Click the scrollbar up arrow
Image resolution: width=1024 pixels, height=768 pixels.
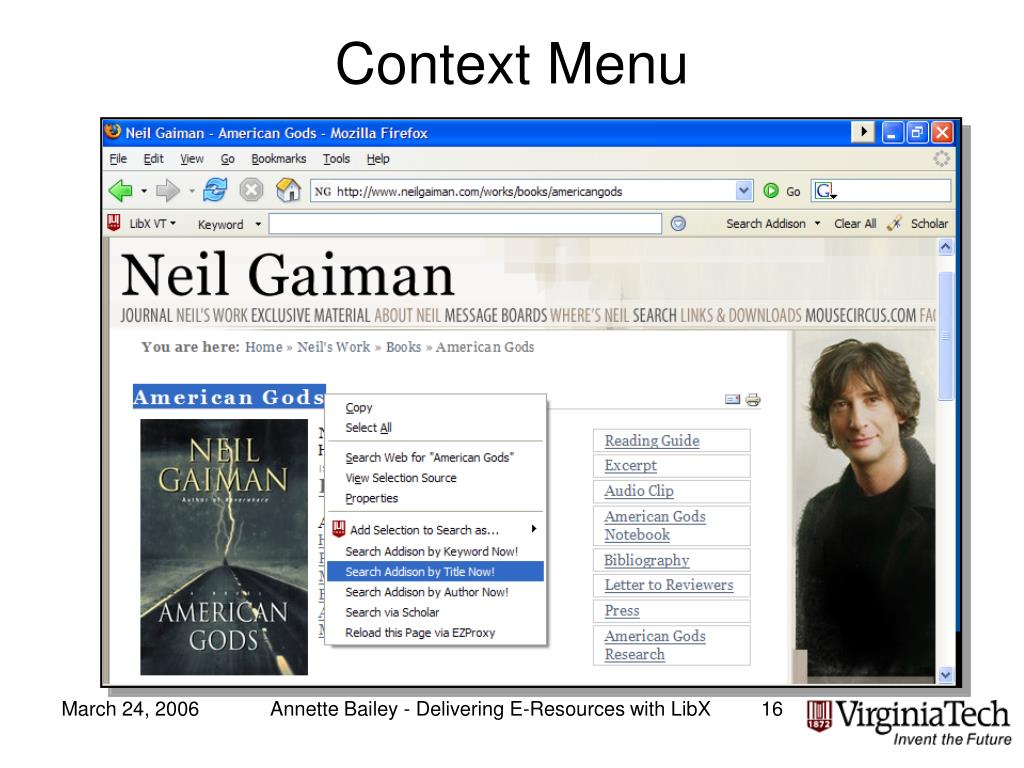click(945, 247)
